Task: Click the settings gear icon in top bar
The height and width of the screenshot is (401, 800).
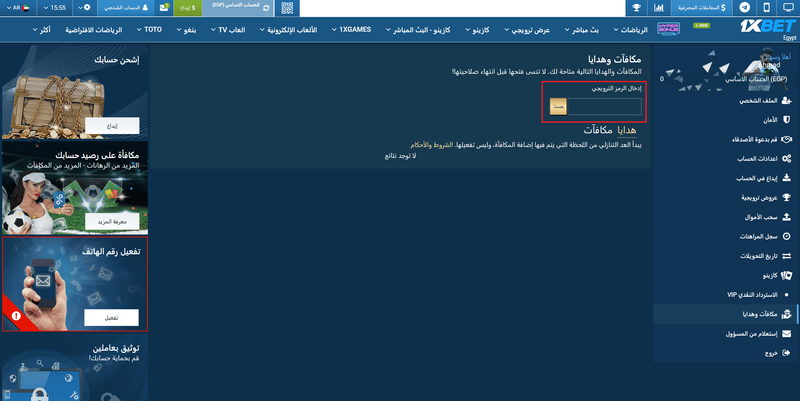Action: (86, 8)
